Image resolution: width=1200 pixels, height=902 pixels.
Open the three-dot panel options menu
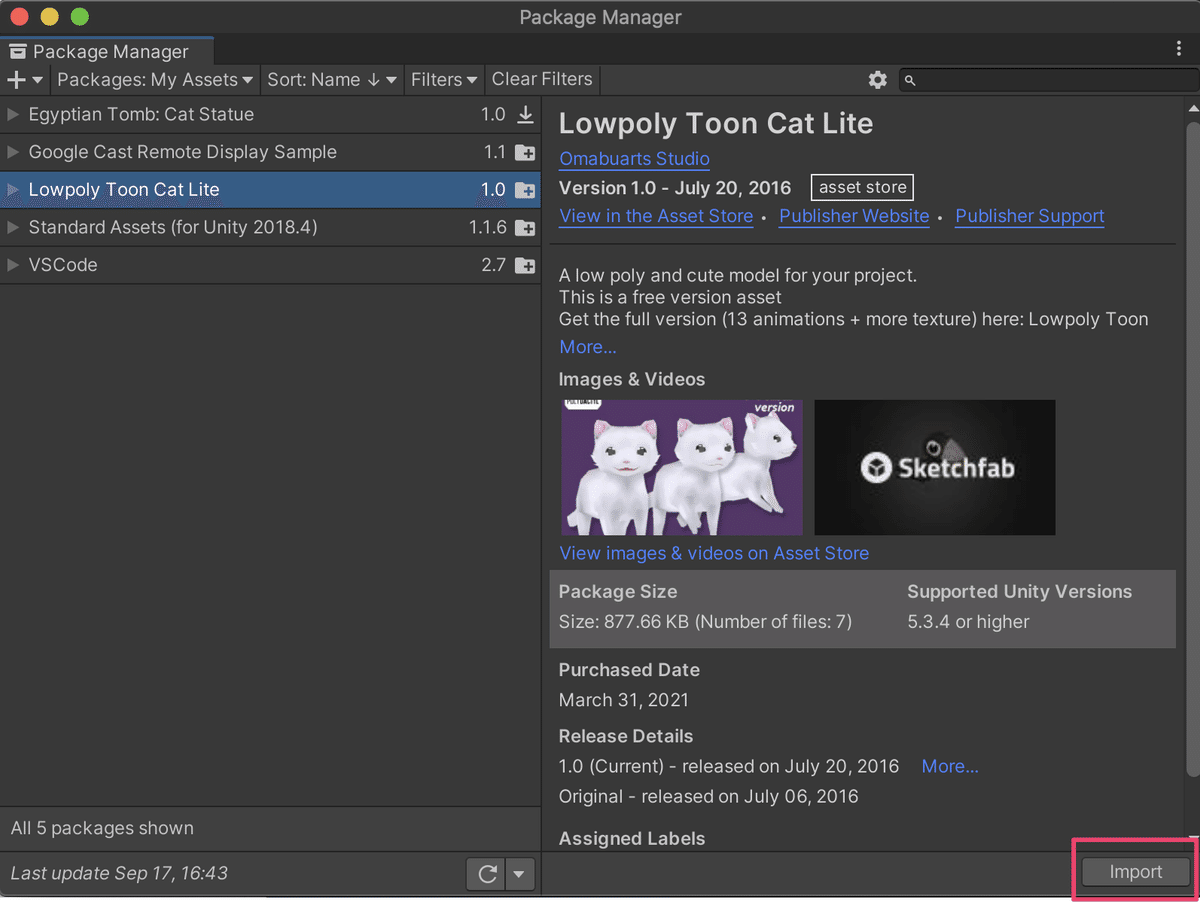pos(1180,49)
